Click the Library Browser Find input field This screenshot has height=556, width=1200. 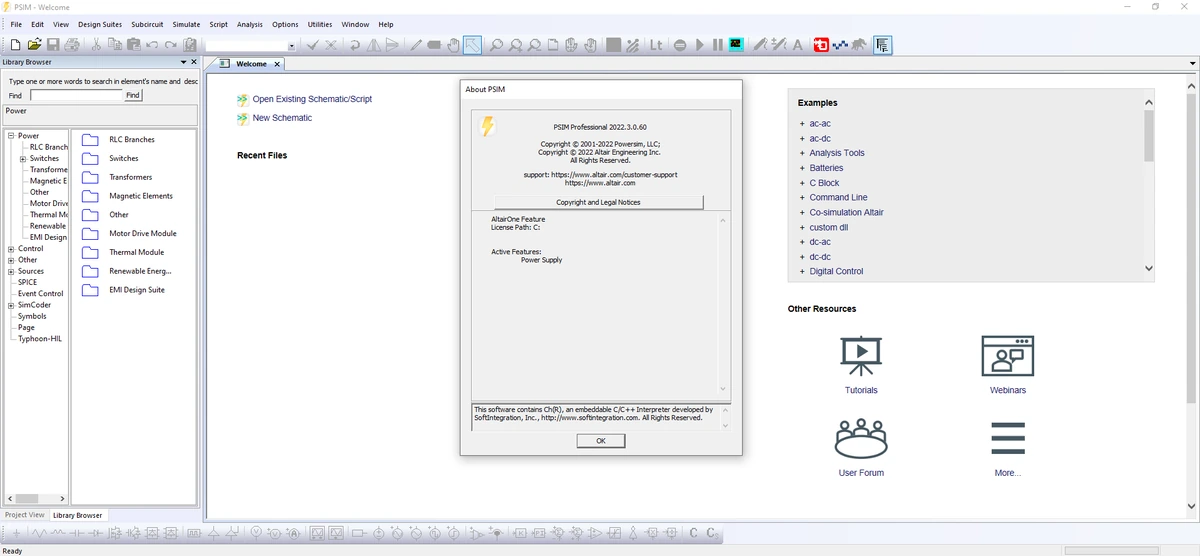76,95
